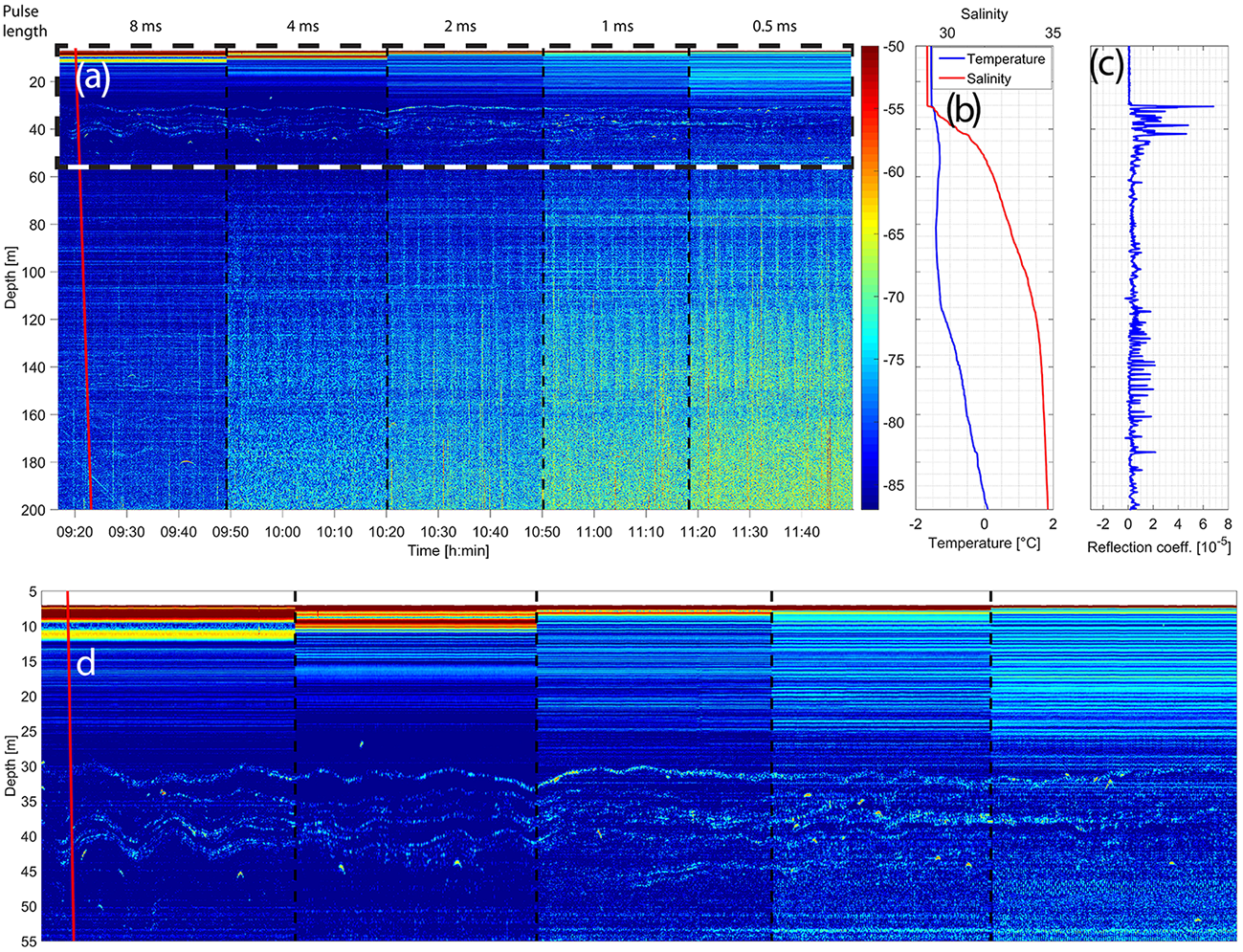This screenshot has height=952, width=1243.
Task: Click the (c) panel label
Action: click(x=1109, y=65)
